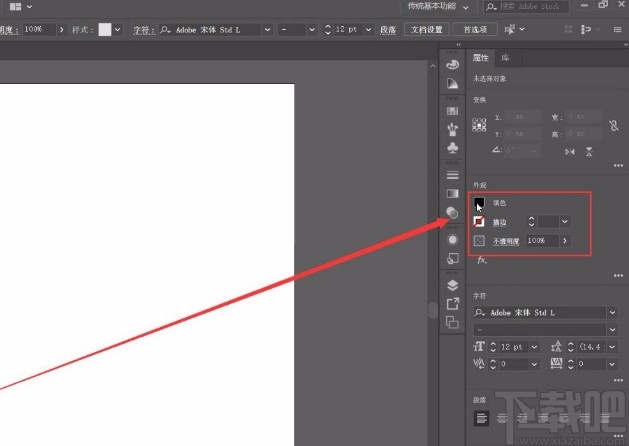
Task: Click the 文档设置 button
Action: [426, 30]
